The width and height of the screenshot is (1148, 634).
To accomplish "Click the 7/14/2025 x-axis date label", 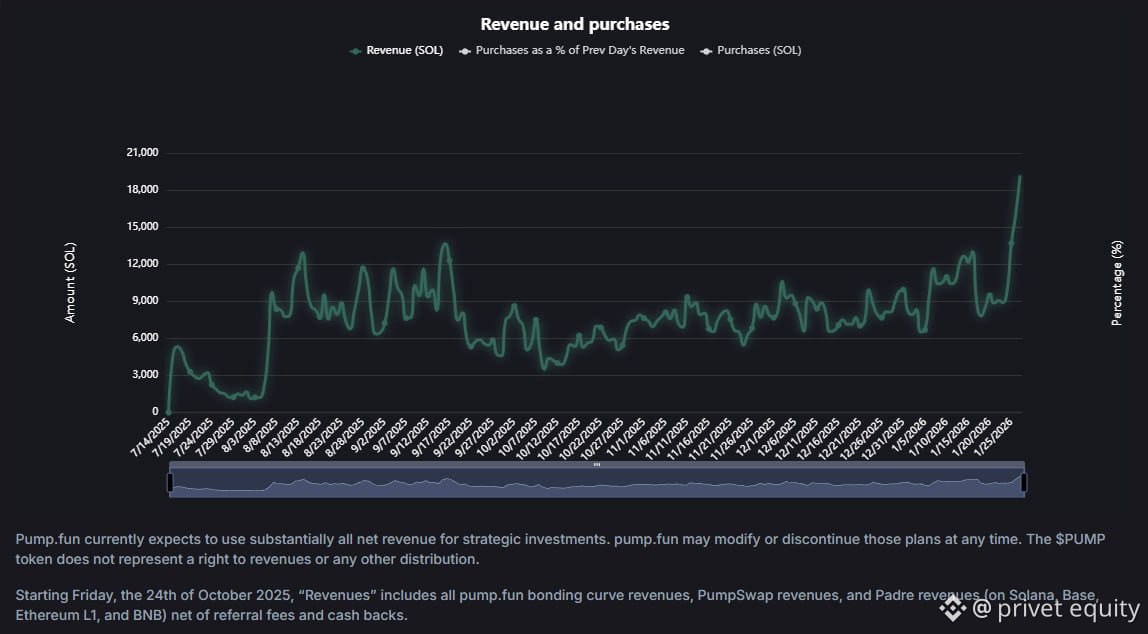I will [x=150, y=438].
